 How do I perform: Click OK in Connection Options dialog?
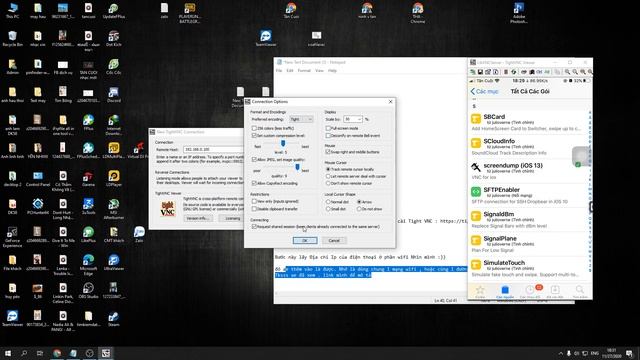tap(305, 240)
